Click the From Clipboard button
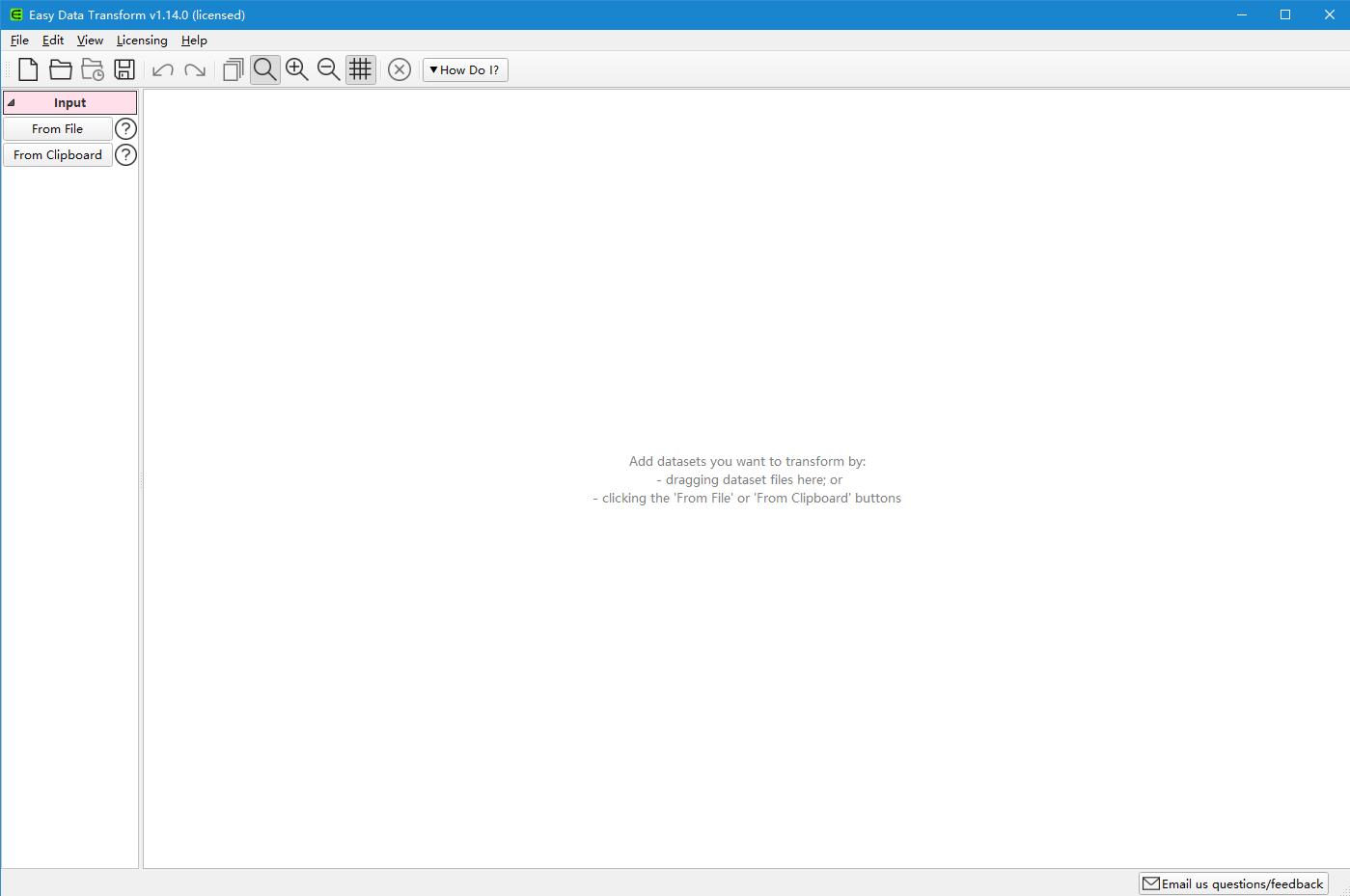 [x=58, y=155]
